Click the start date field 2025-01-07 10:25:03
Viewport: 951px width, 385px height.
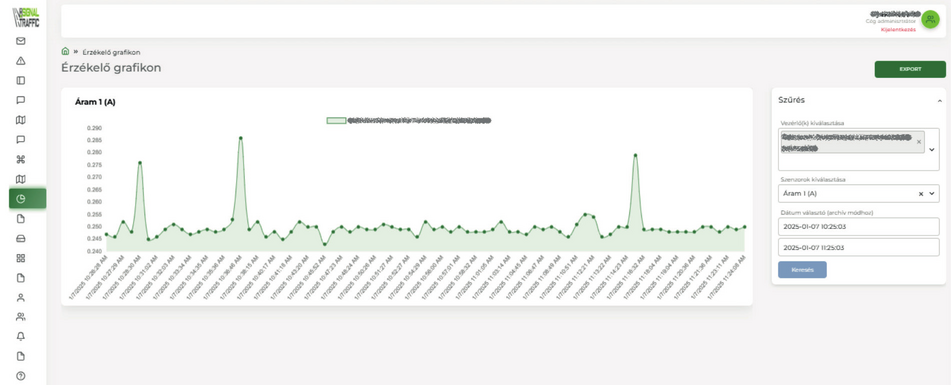pos(858,227)
